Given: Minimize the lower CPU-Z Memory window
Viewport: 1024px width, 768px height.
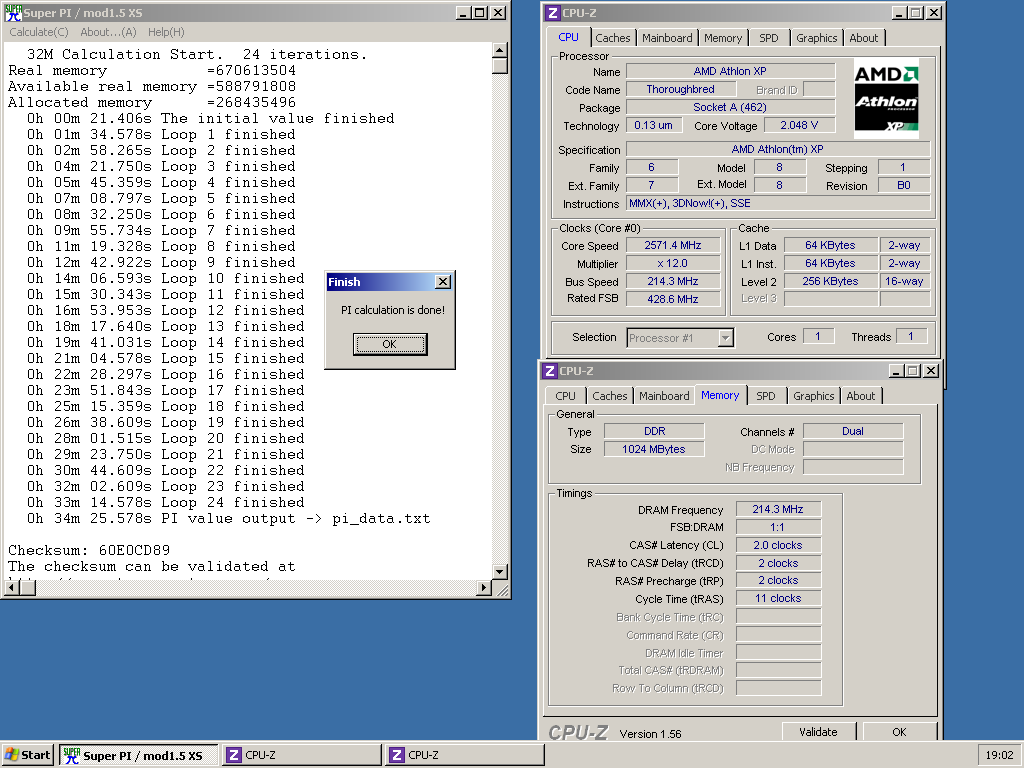Looking at the screenshot, I should tap(897, 371).
